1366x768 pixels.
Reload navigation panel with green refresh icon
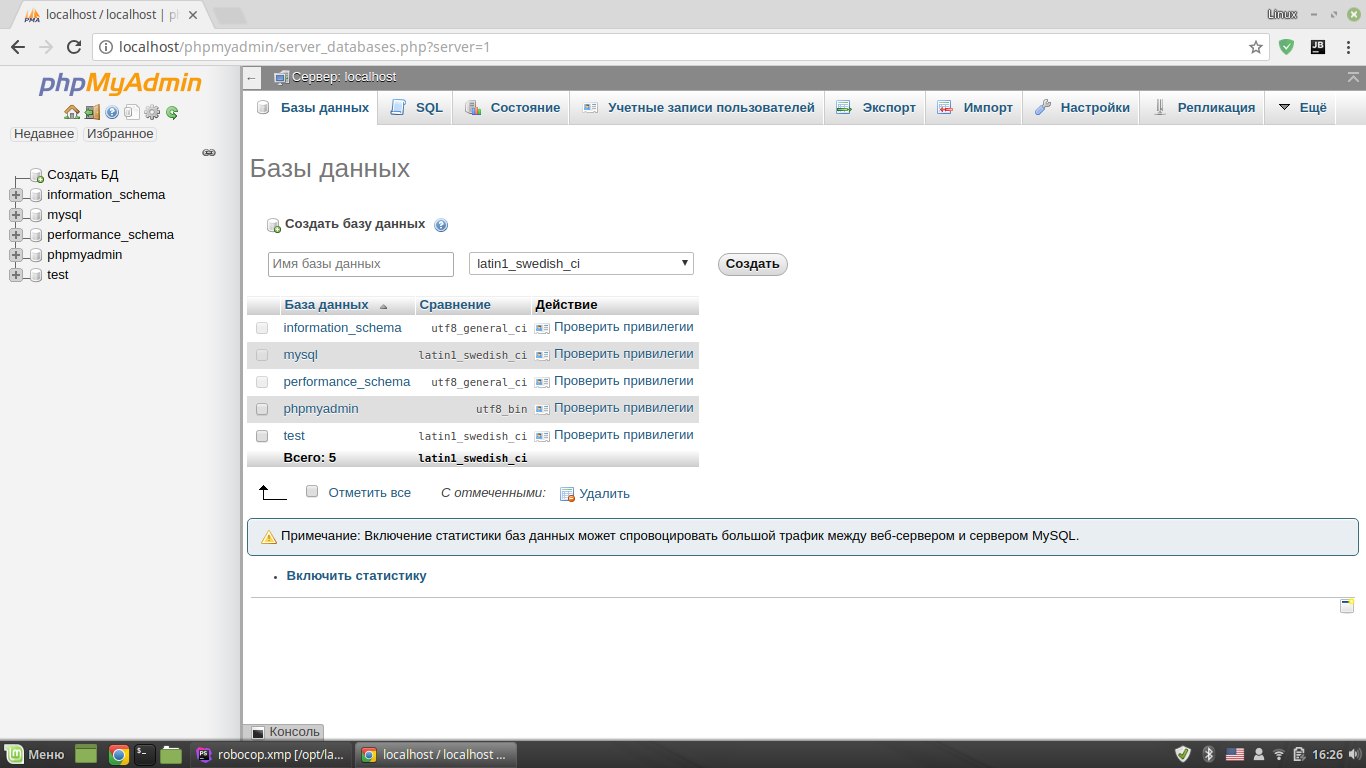point(172,112)
